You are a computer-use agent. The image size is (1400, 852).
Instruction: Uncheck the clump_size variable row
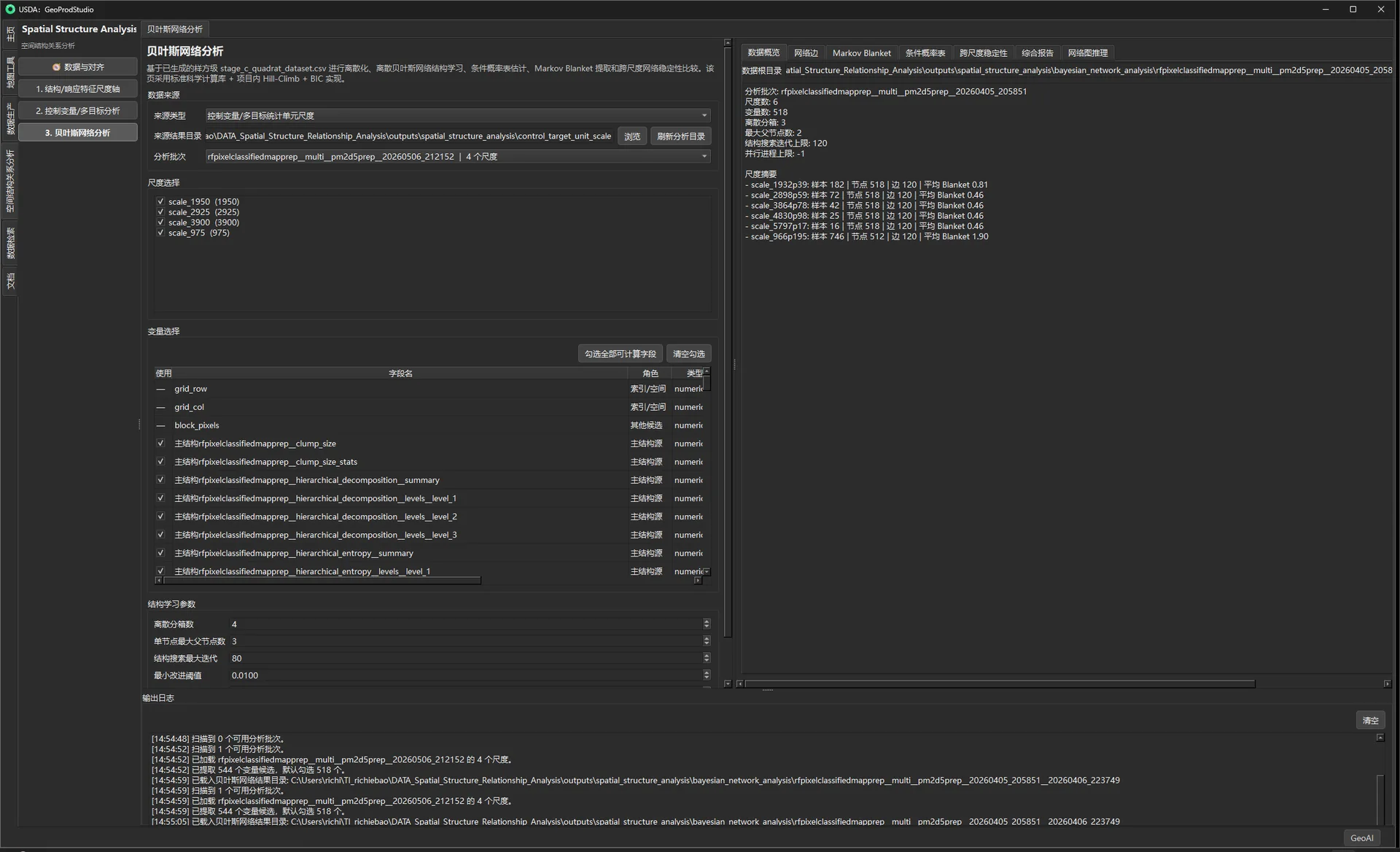[x=160, y=444]
